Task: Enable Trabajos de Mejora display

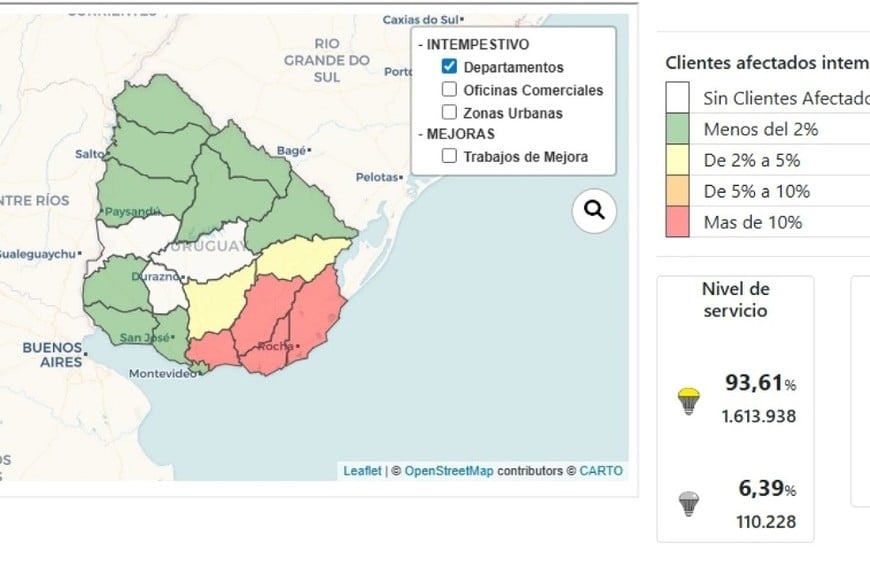Action: coord(449,156)
